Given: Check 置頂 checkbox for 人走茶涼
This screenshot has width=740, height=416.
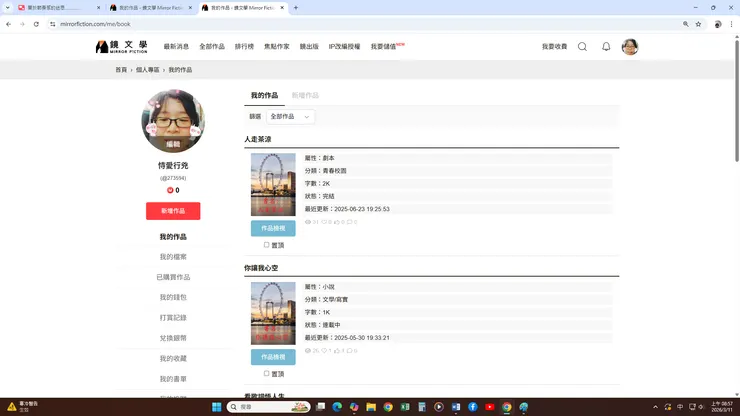Looking at the screenshot, I should click(267, 245).
